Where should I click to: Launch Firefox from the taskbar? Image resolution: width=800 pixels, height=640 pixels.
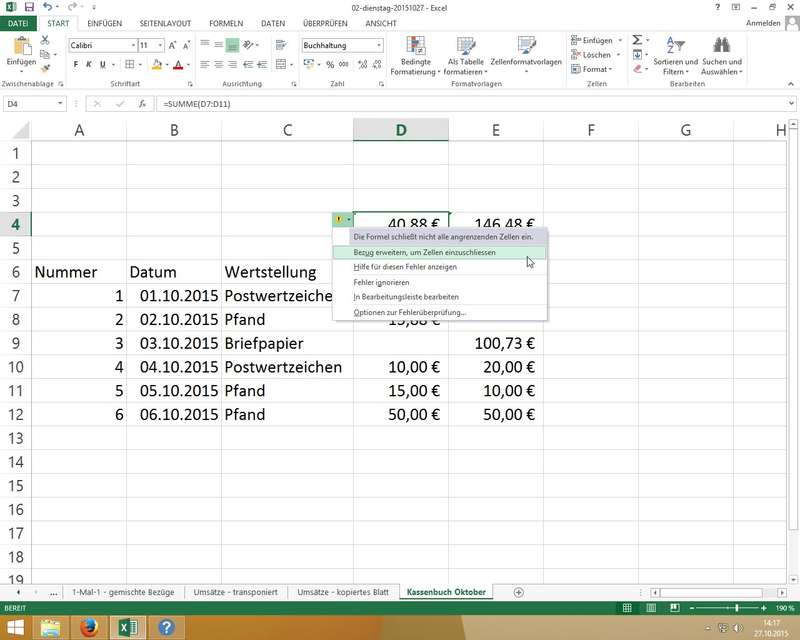click(90, 627)
